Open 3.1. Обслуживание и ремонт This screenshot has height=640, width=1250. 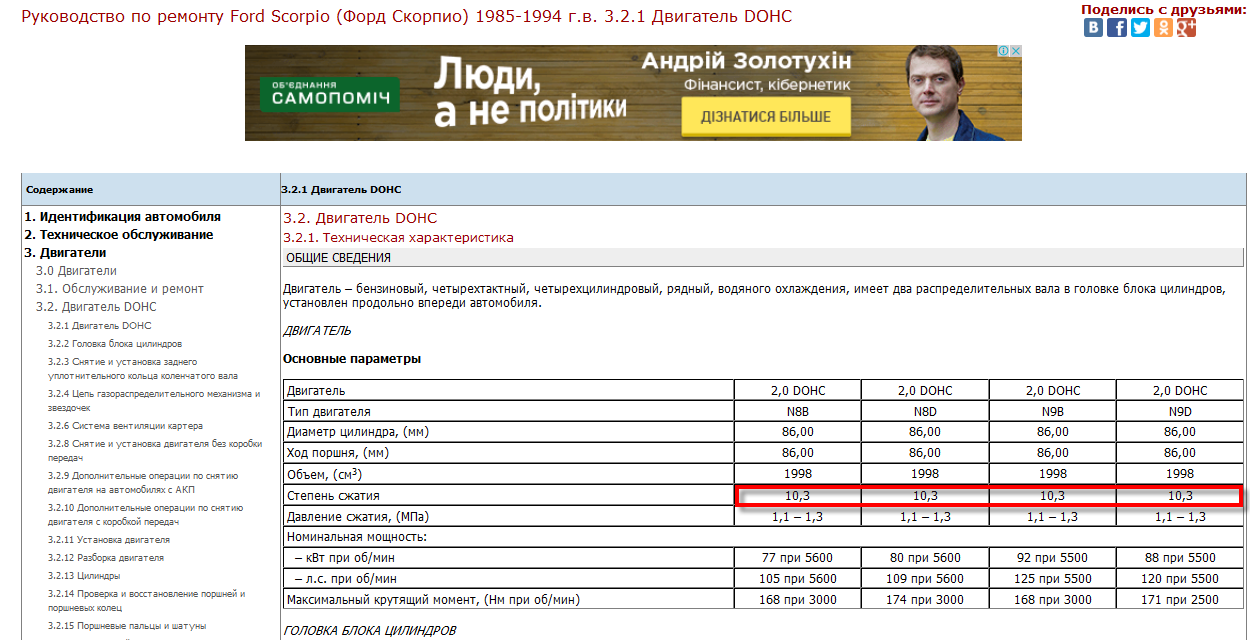point(119,288)
